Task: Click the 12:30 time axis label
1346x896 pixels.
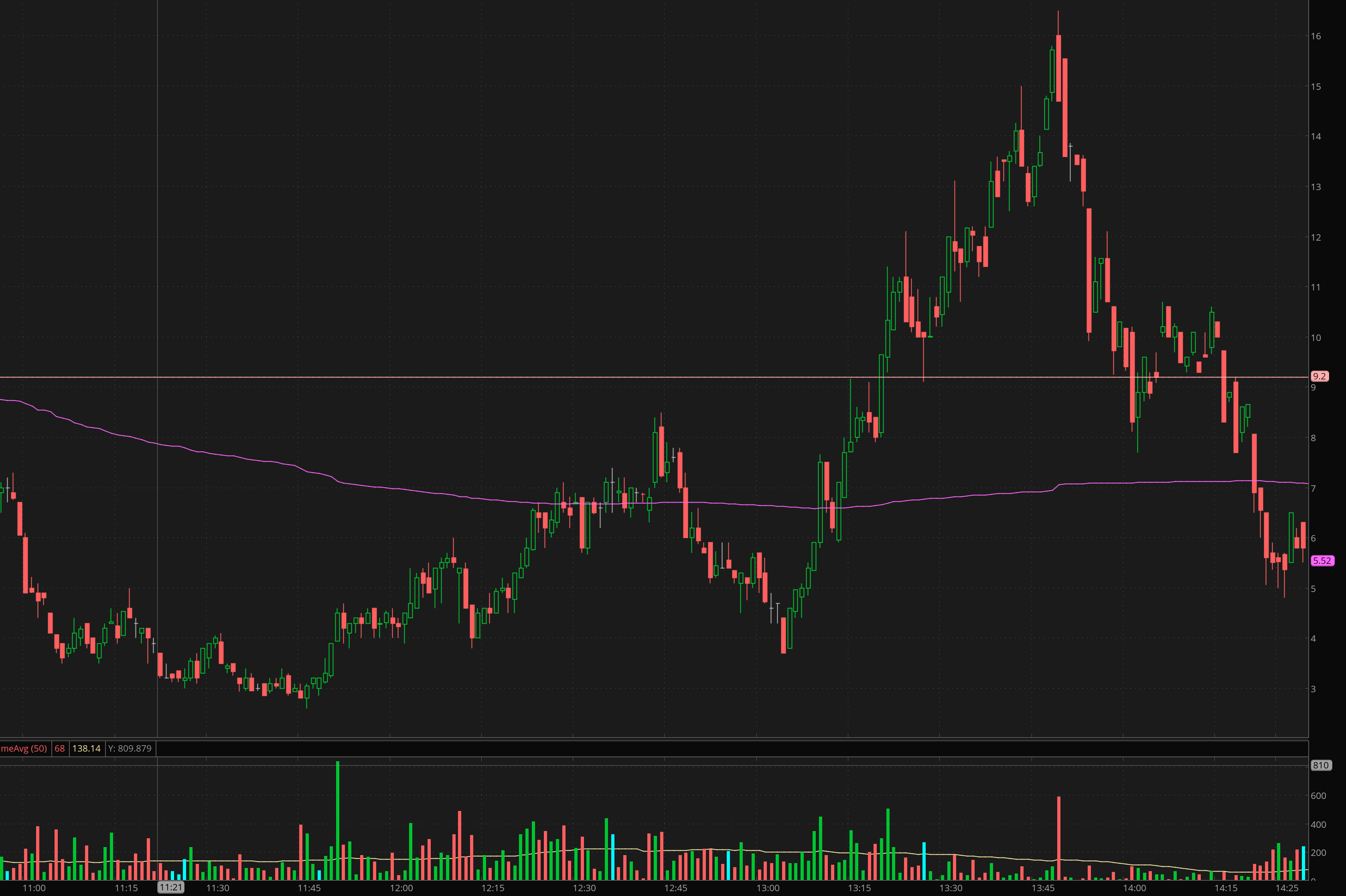Action: click(584, 888)
